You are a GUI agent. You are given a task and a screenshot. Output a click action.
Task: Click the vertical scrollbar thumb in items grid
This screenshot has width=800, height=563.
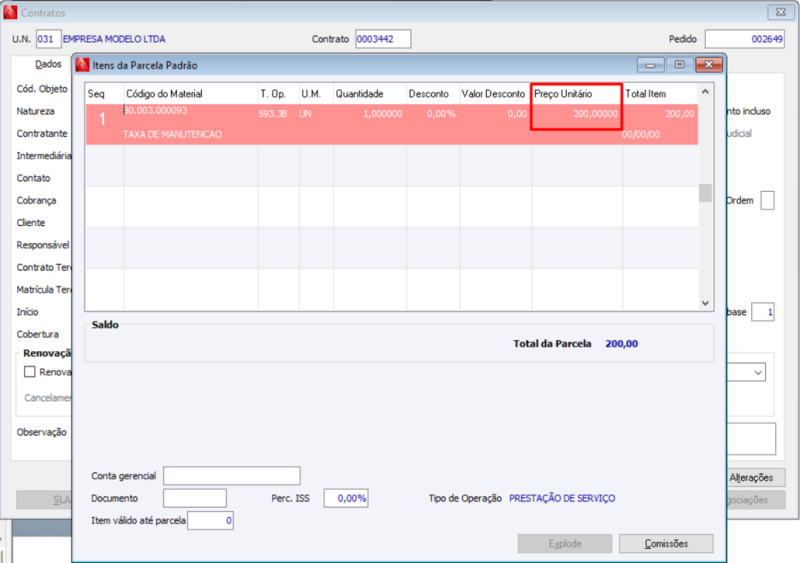[705, 193]
